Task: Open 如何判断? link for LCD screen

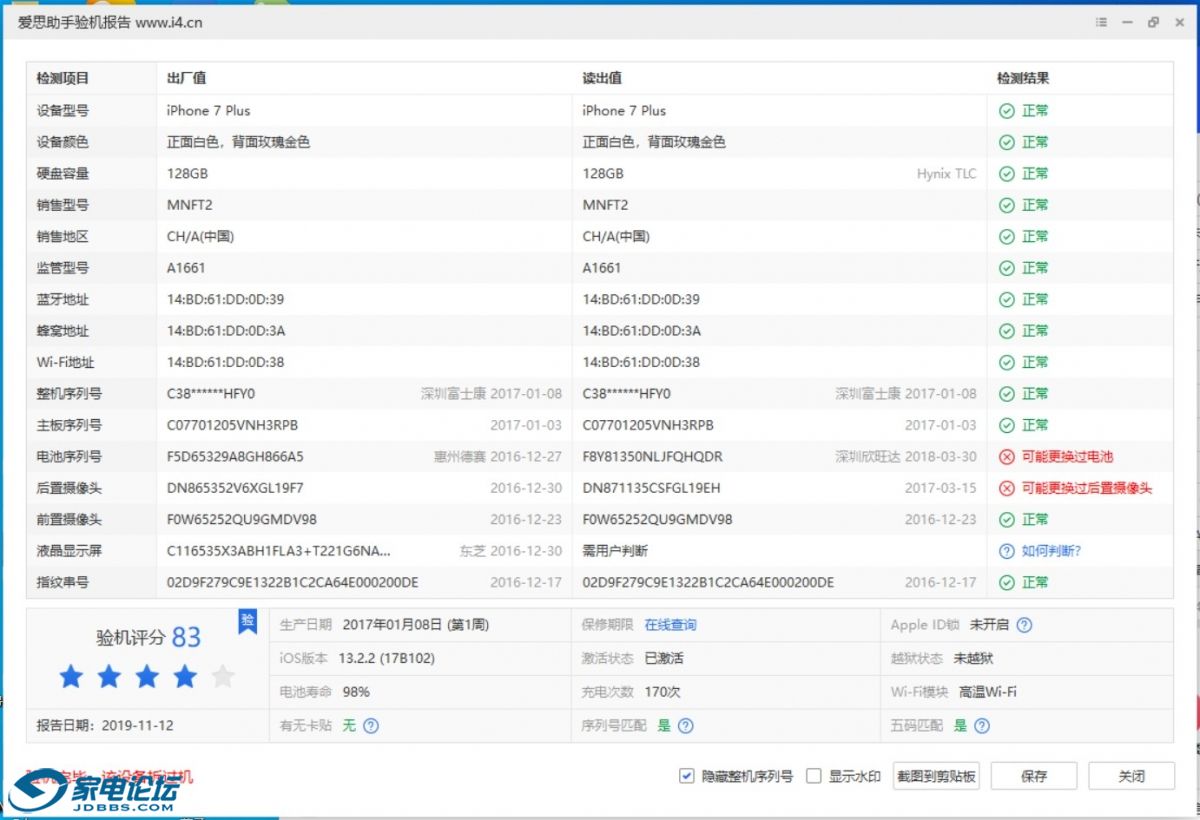Action: coord(1052,551)
